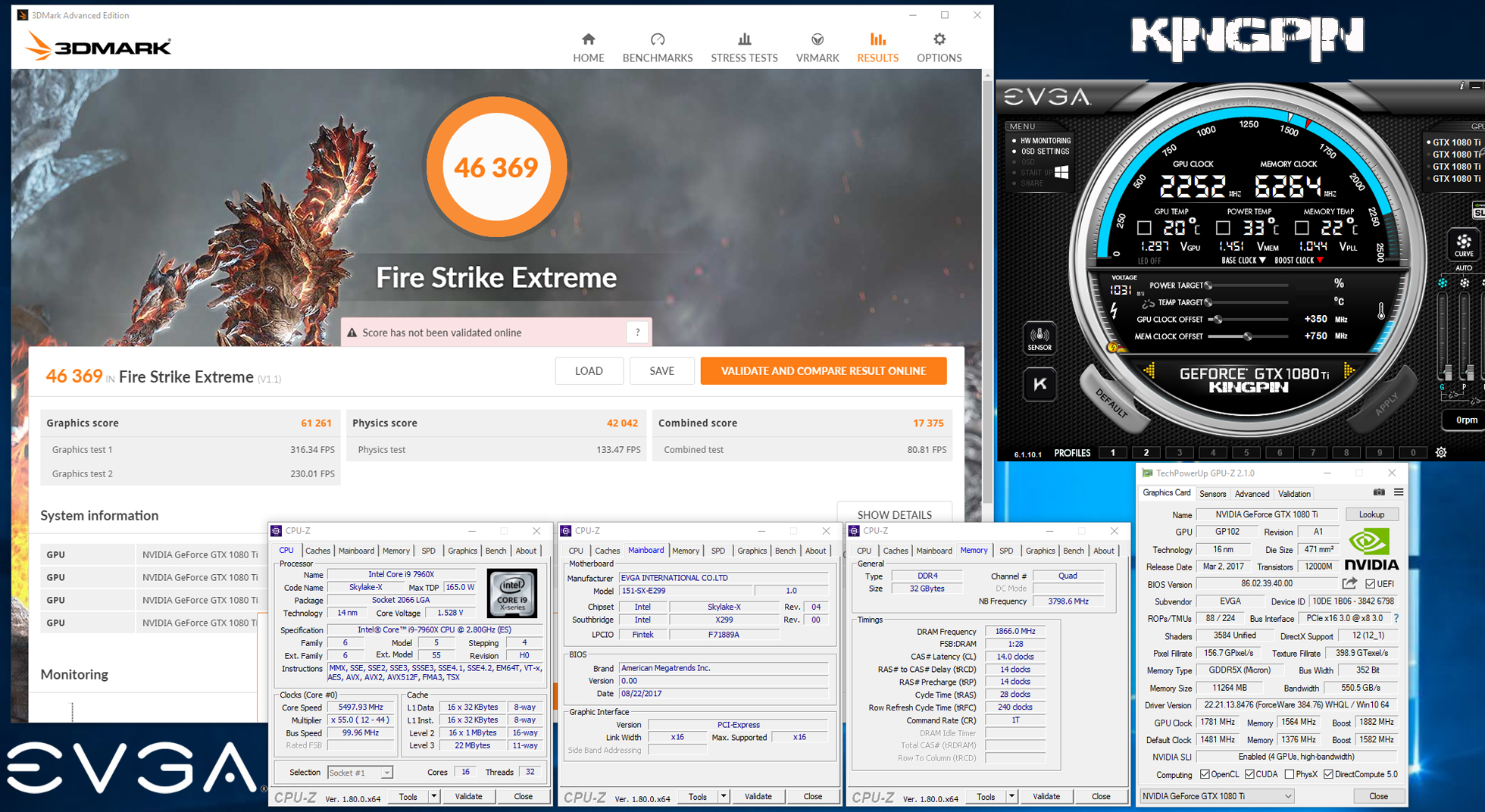
Task: Click the Base Clock triangle in Precision
Action: 1262,261
